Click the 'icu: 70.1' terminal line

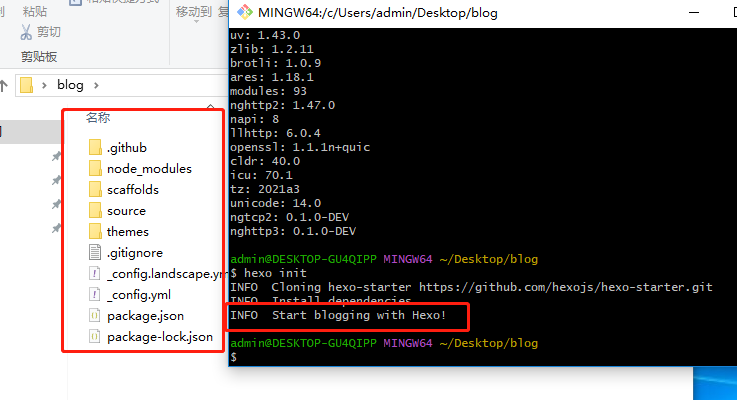point(261,175)
